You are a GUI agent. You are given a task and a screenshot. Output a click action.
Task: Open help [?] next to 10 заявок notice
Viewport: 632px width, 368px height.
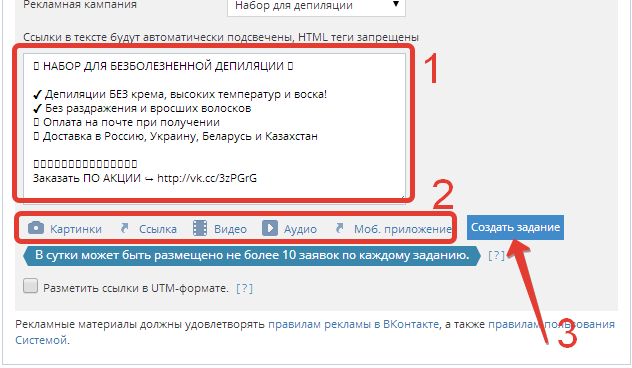tap(497, 256)
